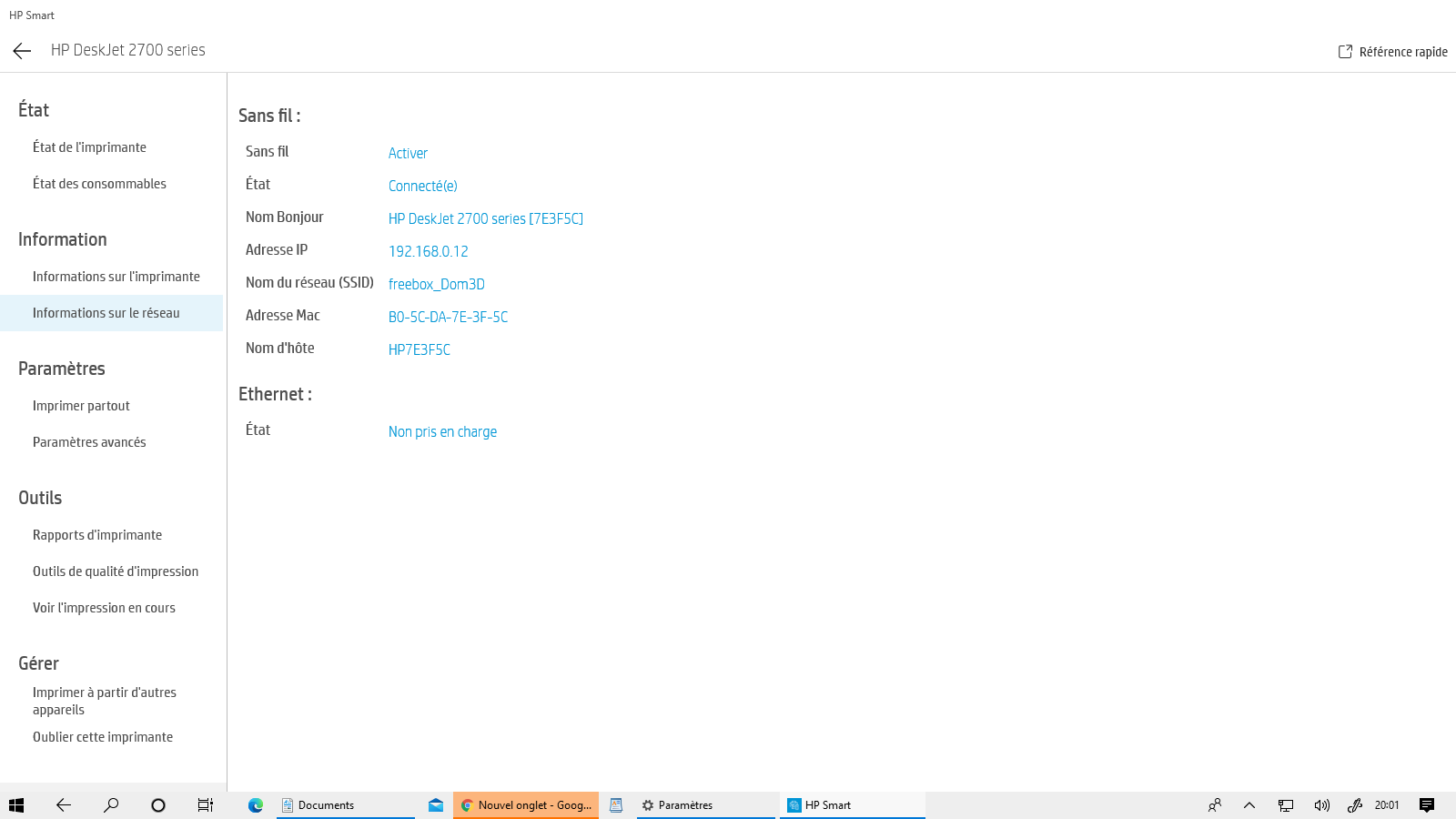Click host name HP7E3F5C

click(420, 349)
